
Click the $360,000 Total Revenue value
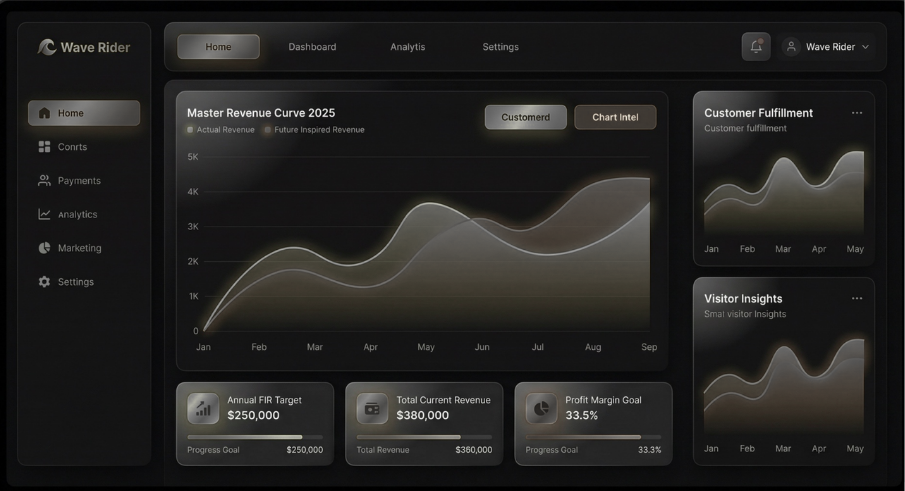point(474,450)
